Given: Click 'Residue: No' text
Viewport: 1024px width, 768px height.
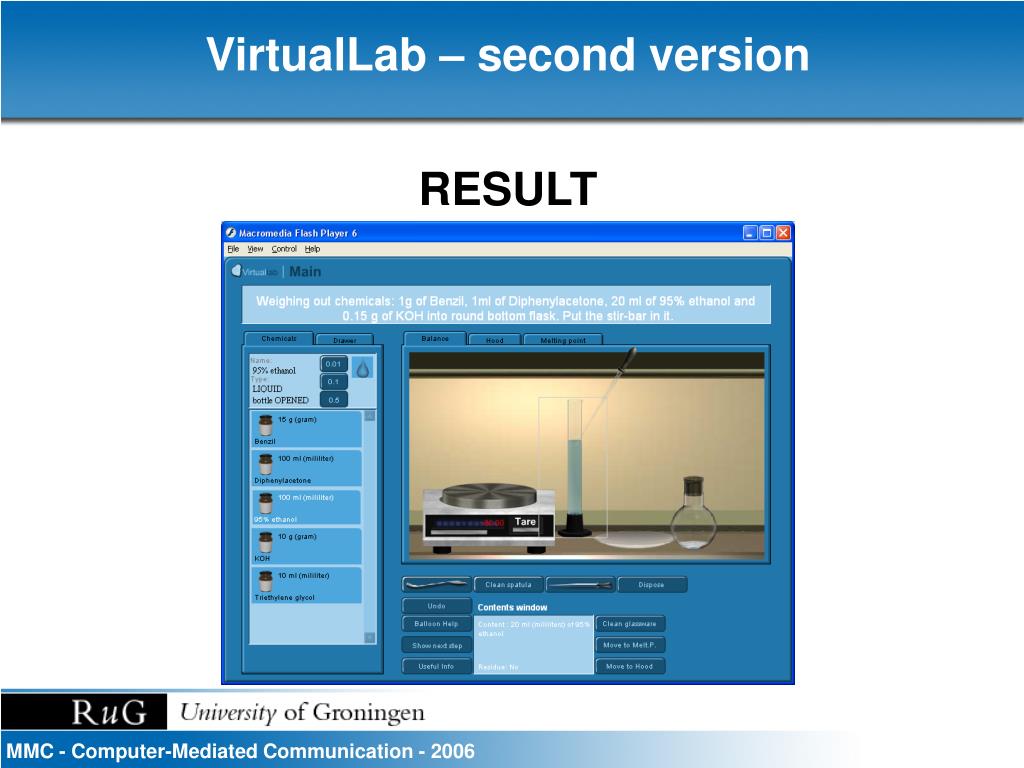Looking at the screenshot, I should point(498,667).
